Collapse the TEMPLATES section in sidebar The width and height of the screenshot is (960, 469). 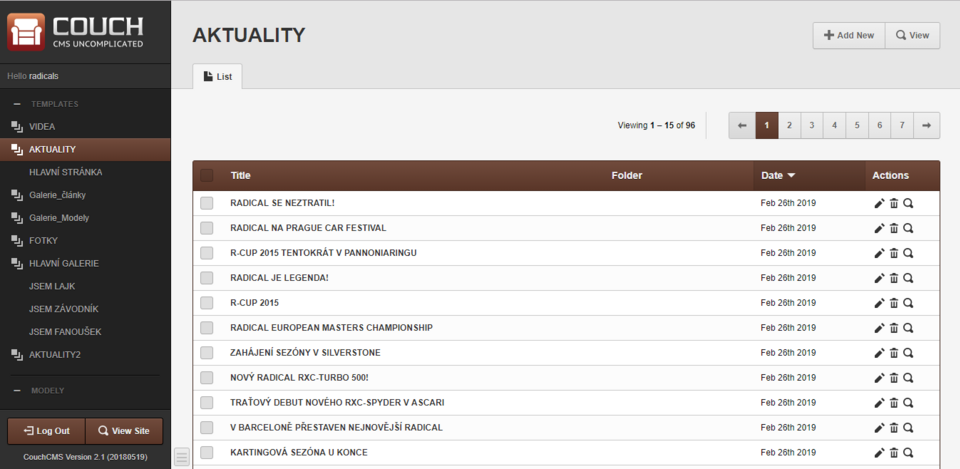click(x=17, y=104)
